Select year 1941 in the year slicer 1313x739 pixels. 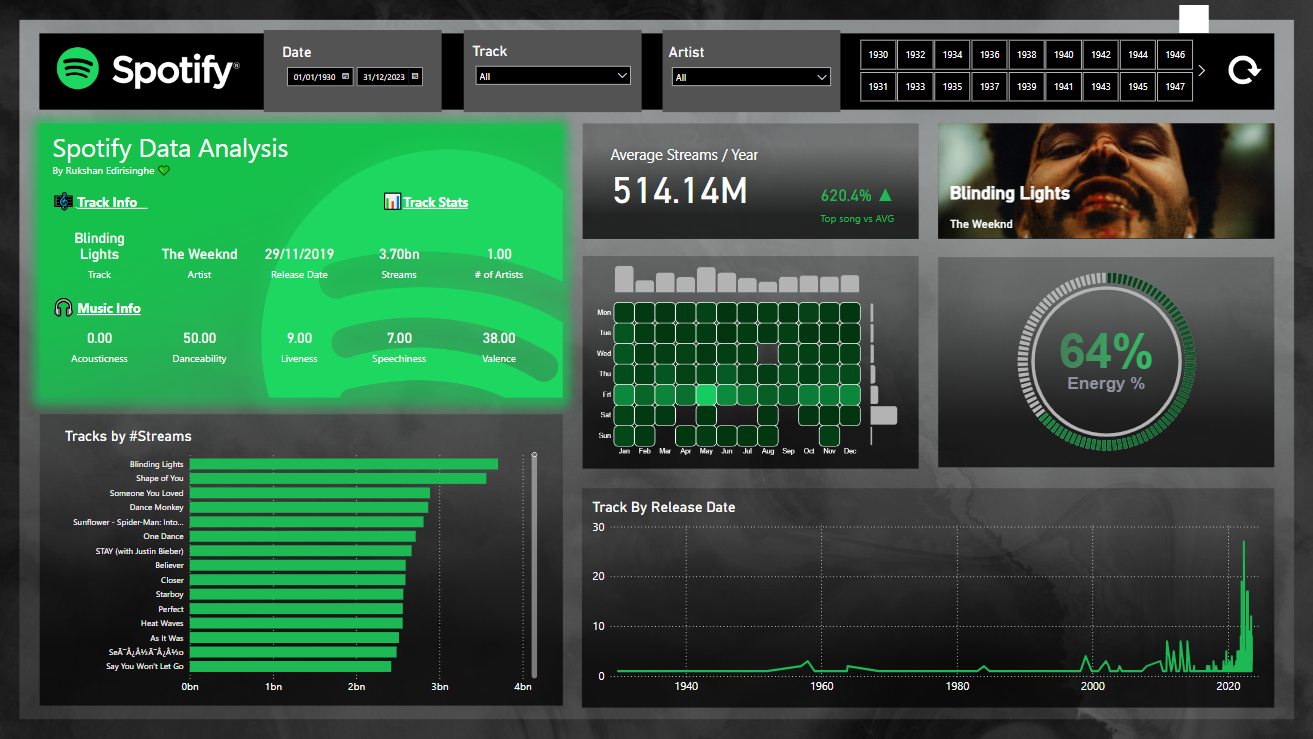point(1063,86)
